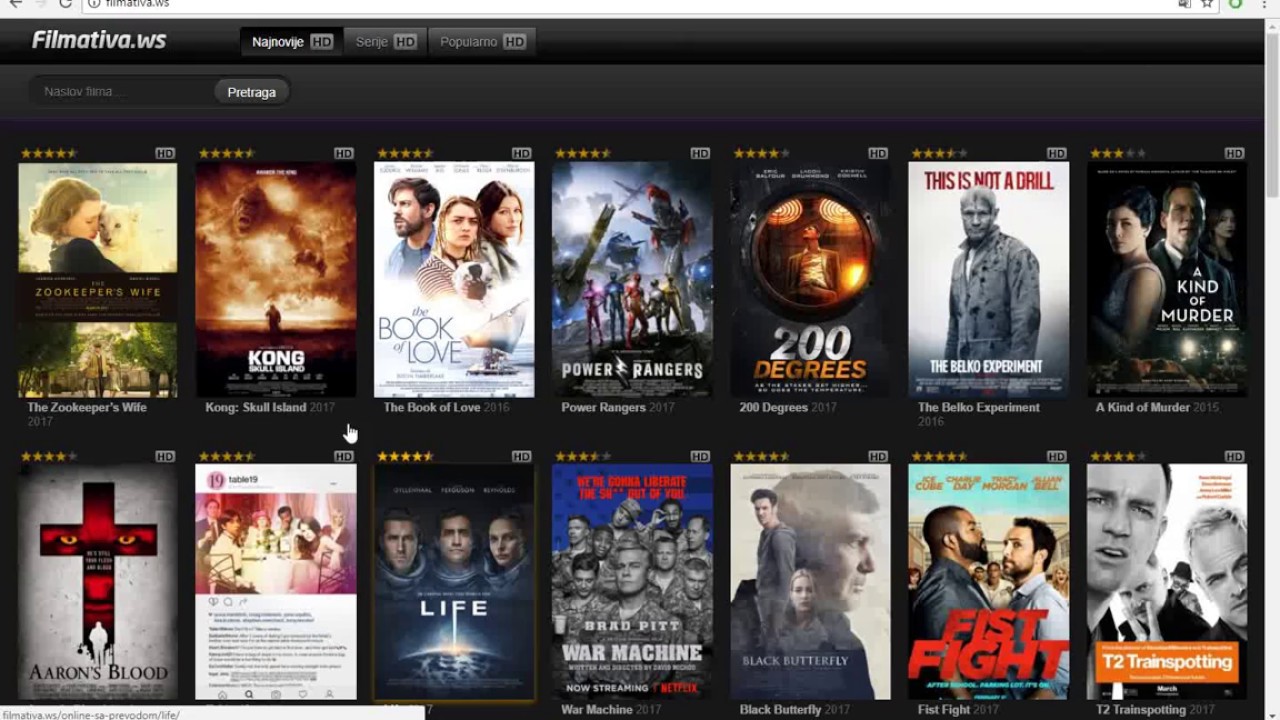
Task: Click HD badge above Life poster
Action: click(522, 456)
